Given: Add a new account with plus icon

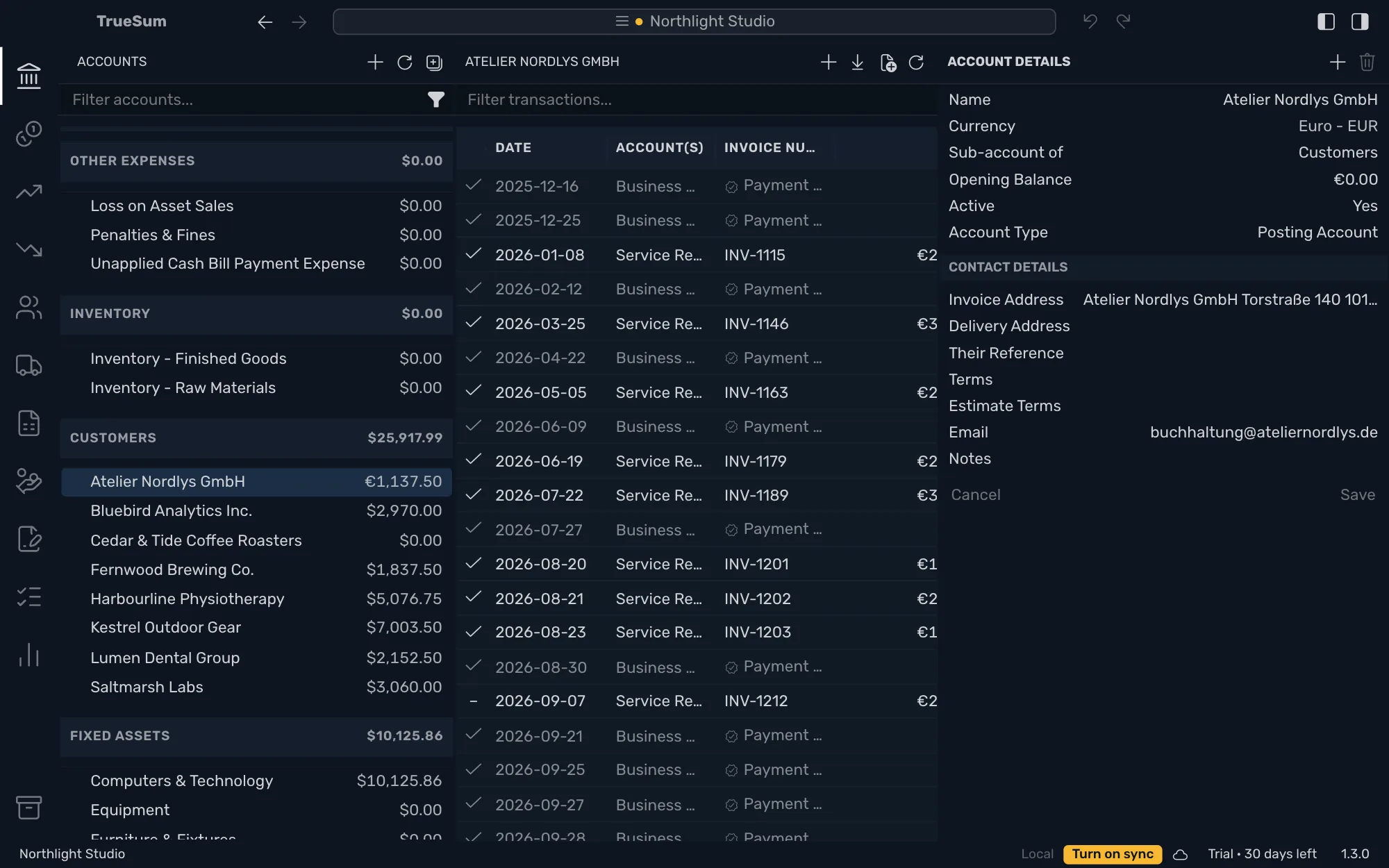Looking at the screenshot, I should click(x=375, y=62).
